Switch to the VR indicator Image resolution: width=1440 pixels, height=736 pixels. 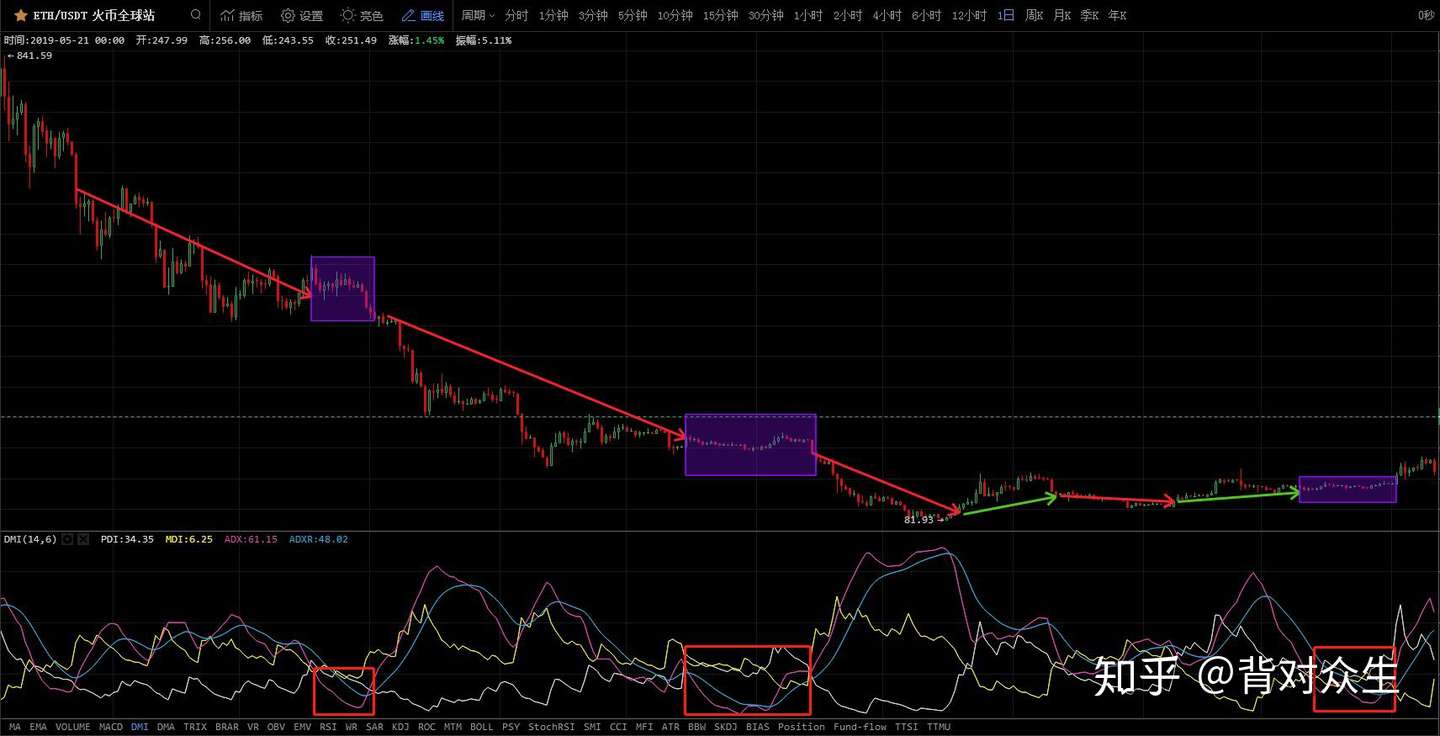pos(253,727)
